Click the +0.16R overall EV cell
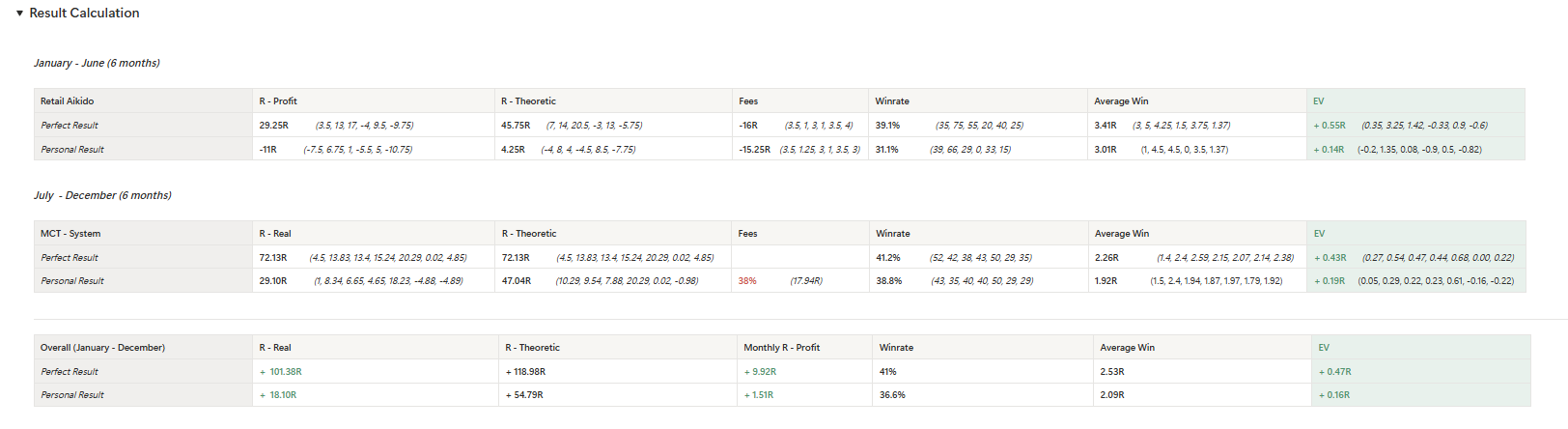This screenshot has height=429, width=1568. point(1422,394)
